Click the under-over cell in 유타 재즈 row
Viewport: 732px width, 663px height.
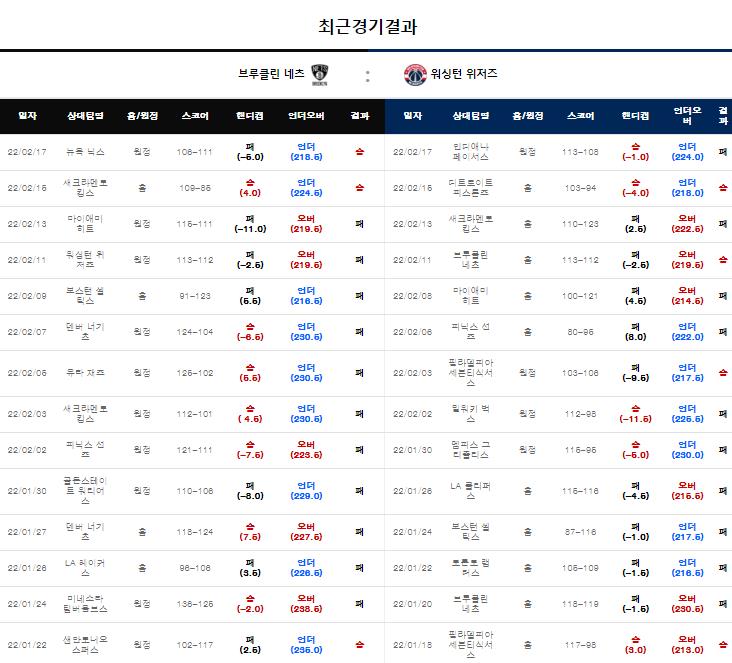coord(306,373)
